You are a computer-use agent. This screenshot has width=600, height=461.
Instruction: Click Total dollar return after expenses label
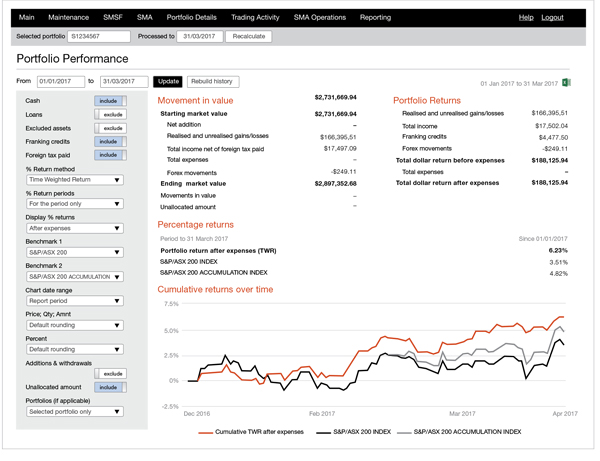point(447,183)
